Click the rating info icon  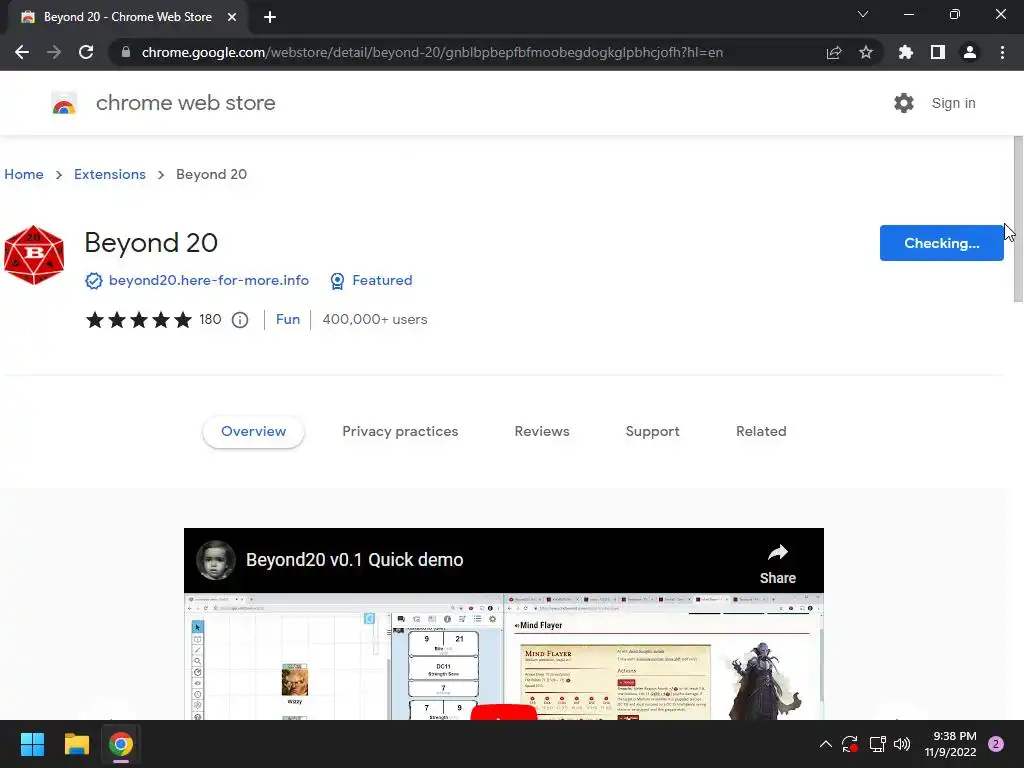click(240, 320)
